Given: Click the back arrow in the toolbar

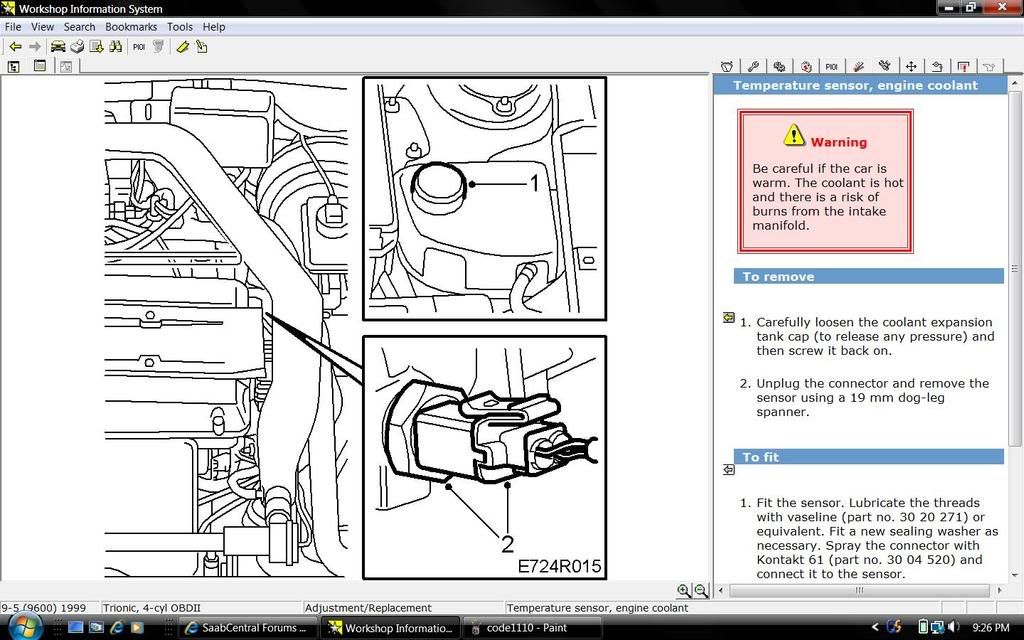Looking at the screenshot, I should [15, 46].
